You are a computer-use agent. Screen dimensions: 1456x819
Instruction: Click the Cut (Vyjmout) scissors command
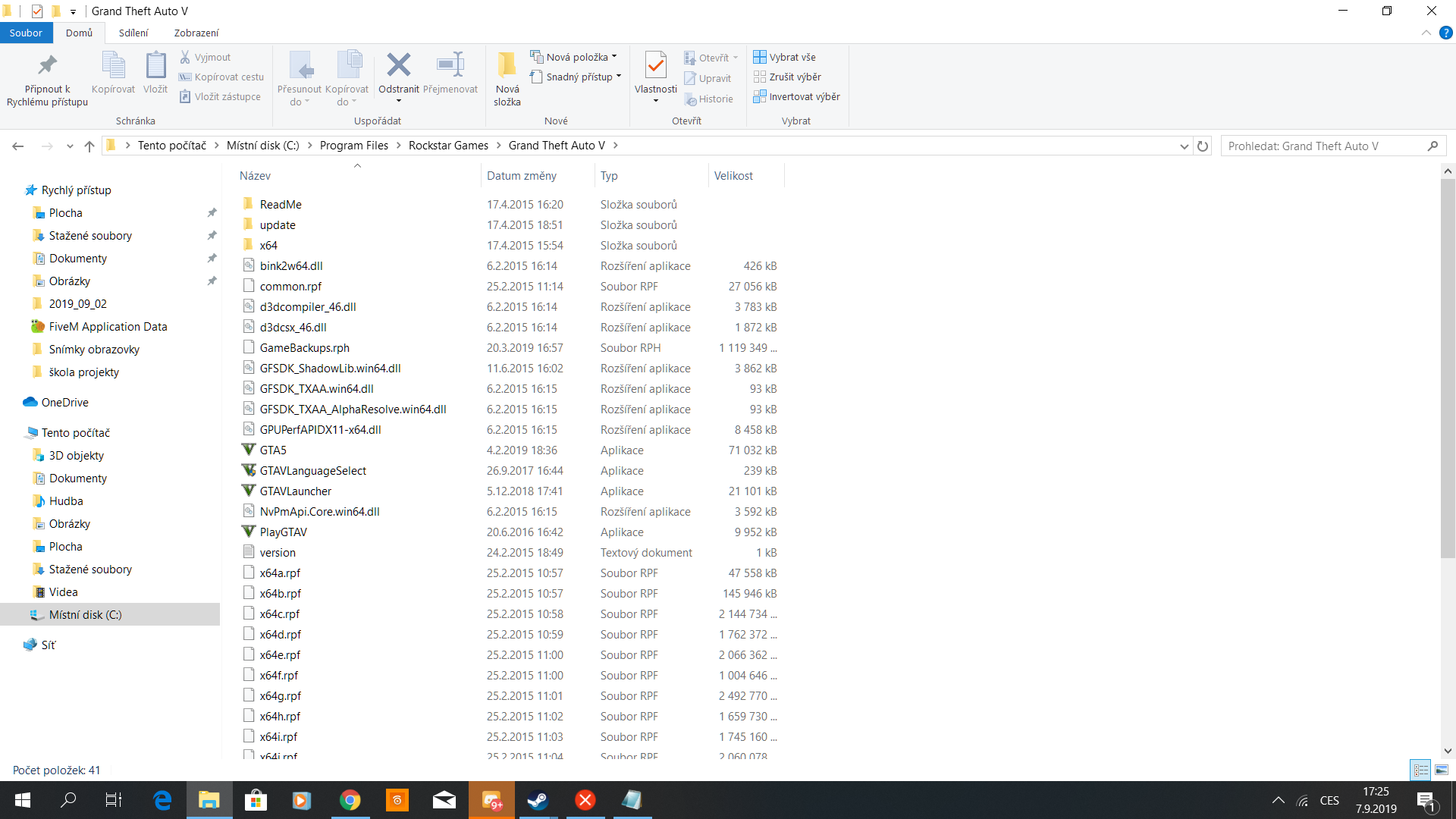click(205, 57)
